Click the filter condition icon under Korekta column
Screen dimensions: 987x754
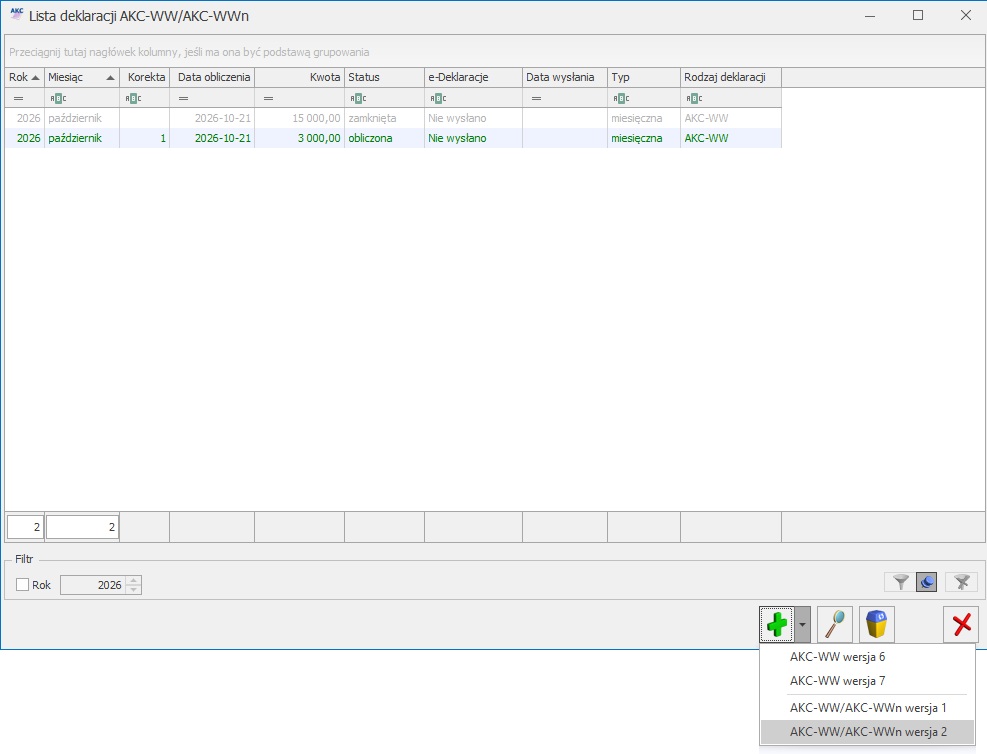click(133, 98)
